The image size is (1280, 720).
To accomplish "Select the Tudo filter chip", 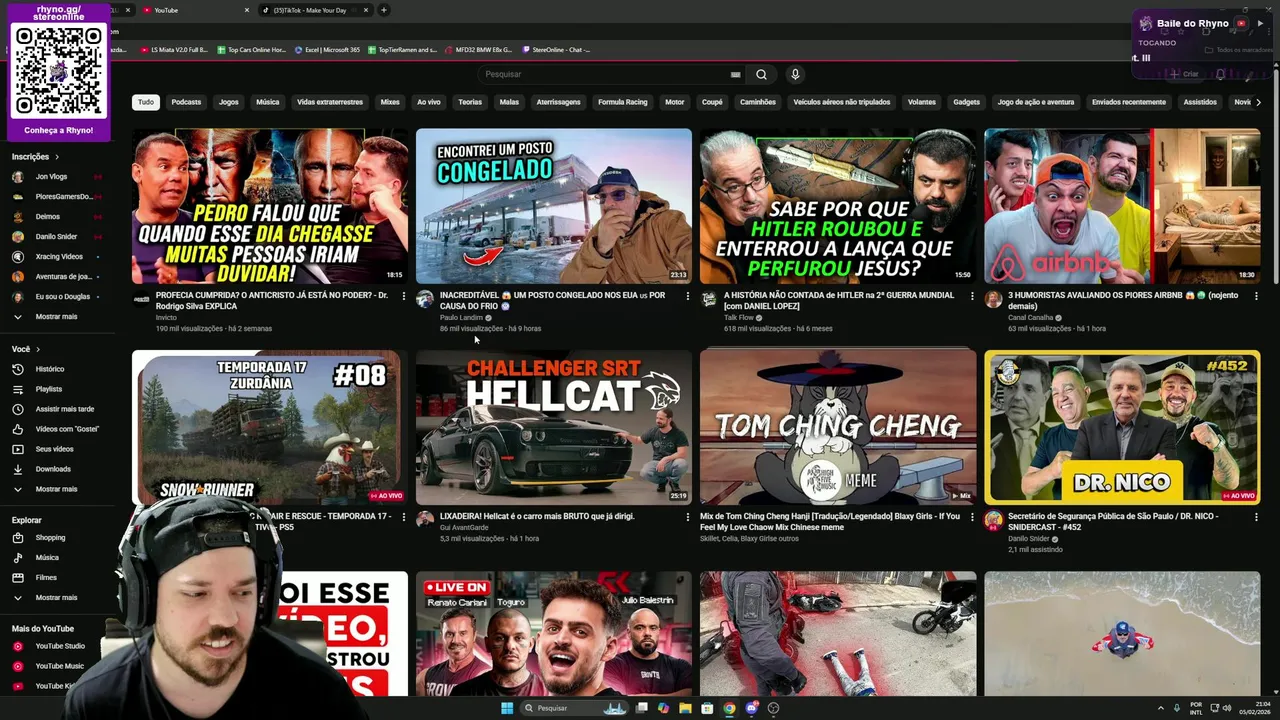I will coord(146,102).
